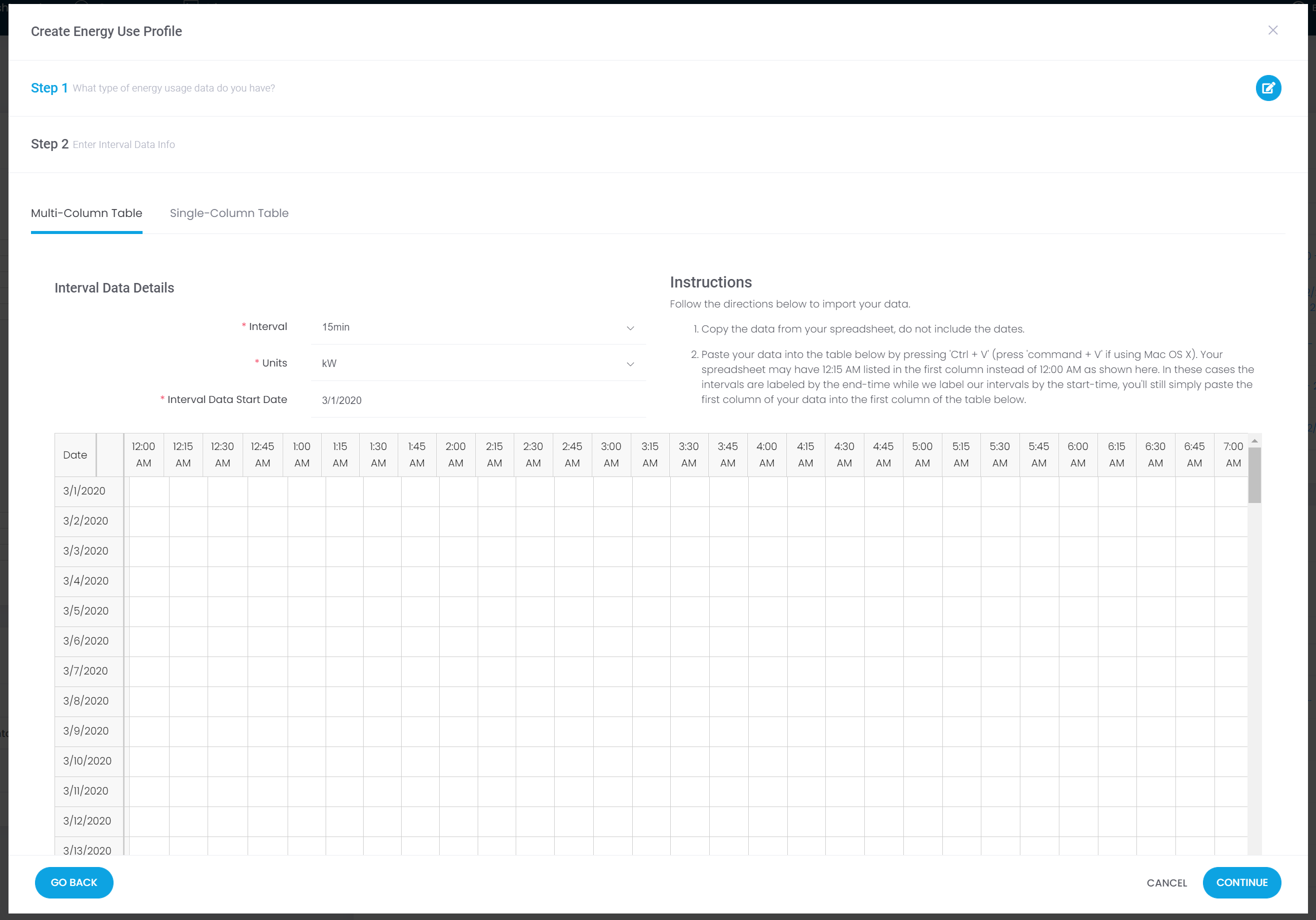1316x920 pixels.
Task: Click the 4:00 AM column header
Action: coord(767,455)
